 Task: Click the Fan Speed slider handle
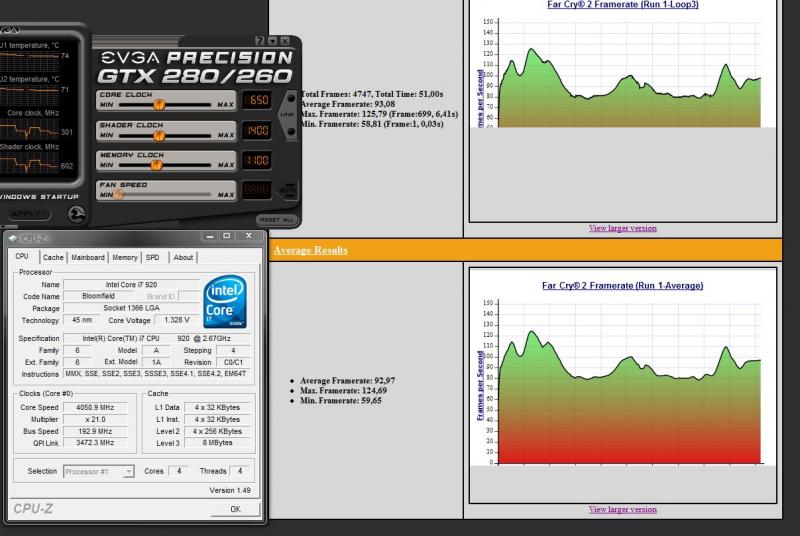(x=118, y=194)
